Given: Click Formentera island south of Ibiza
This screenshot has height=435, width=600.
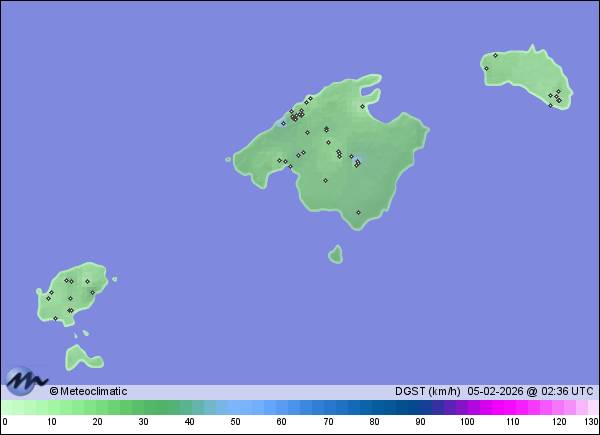Looking at the screenshot, I should (x=80, y=356).
